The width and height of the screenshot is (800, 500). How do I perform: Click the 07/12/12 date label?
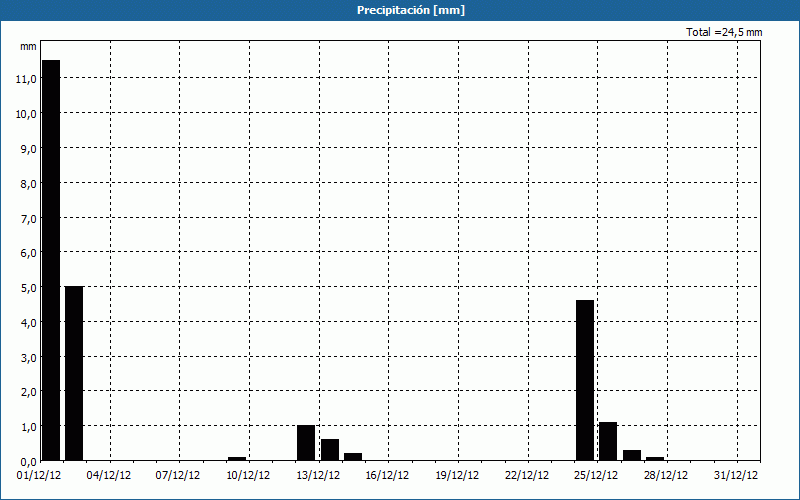(x=178, y=476)
